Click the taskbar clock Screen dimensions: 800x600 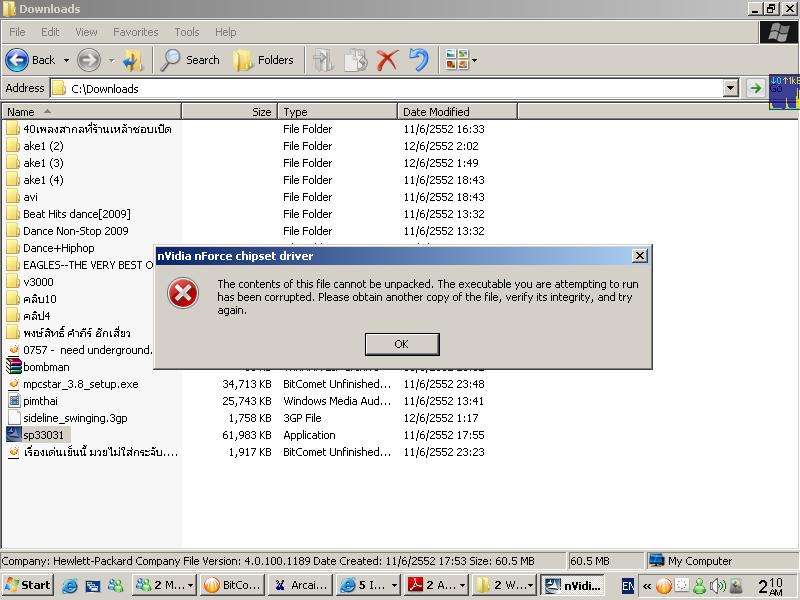coord(770,586)
